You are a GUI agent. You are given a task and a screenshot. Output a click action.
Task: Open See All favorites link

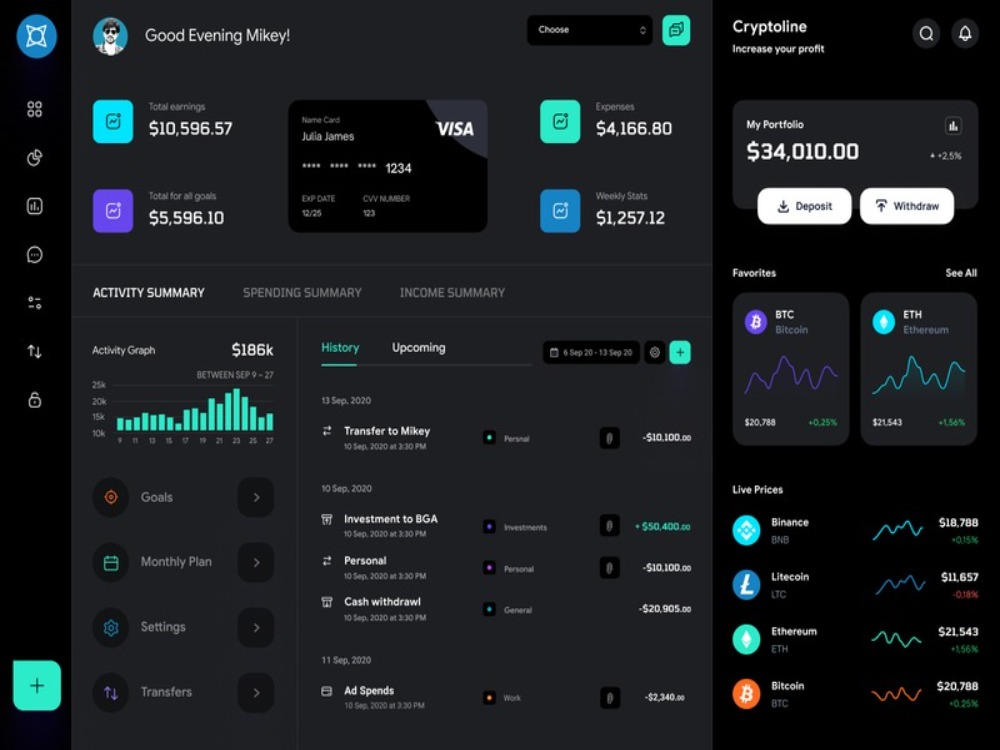pyautogui.click(x=961, y=272)
